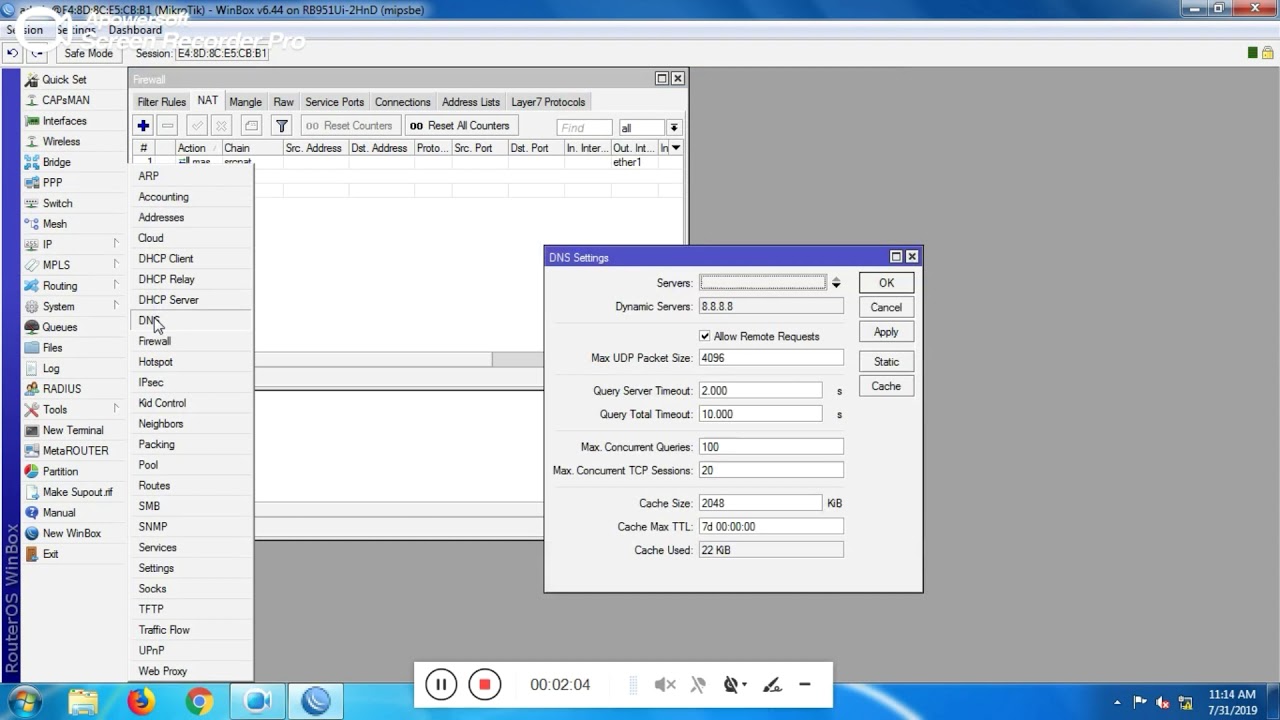Open Log in the sidebar
Image resolution: width=1280 pixels, height=720 pixels.
51,369
